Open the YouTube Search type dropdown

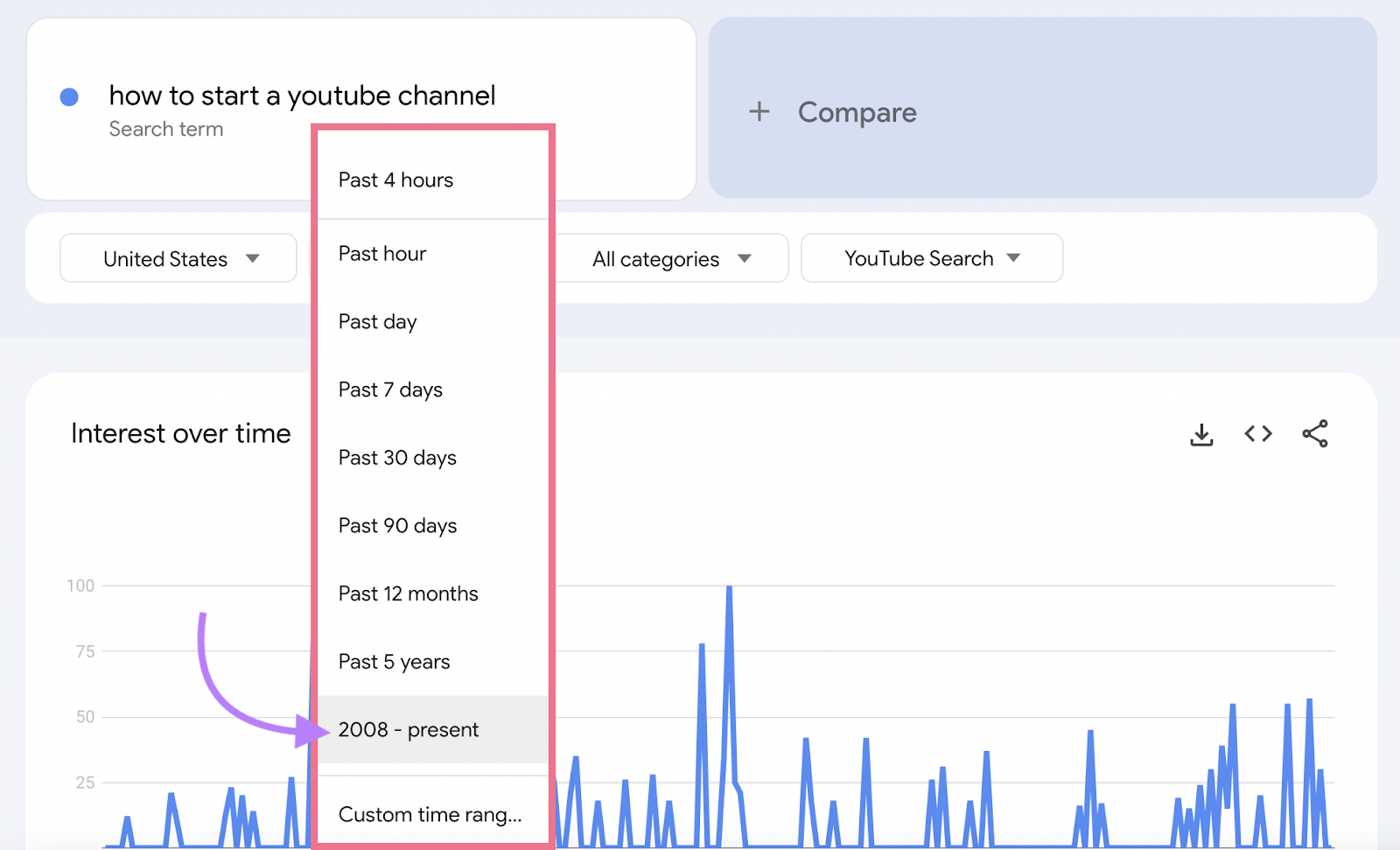932,258
